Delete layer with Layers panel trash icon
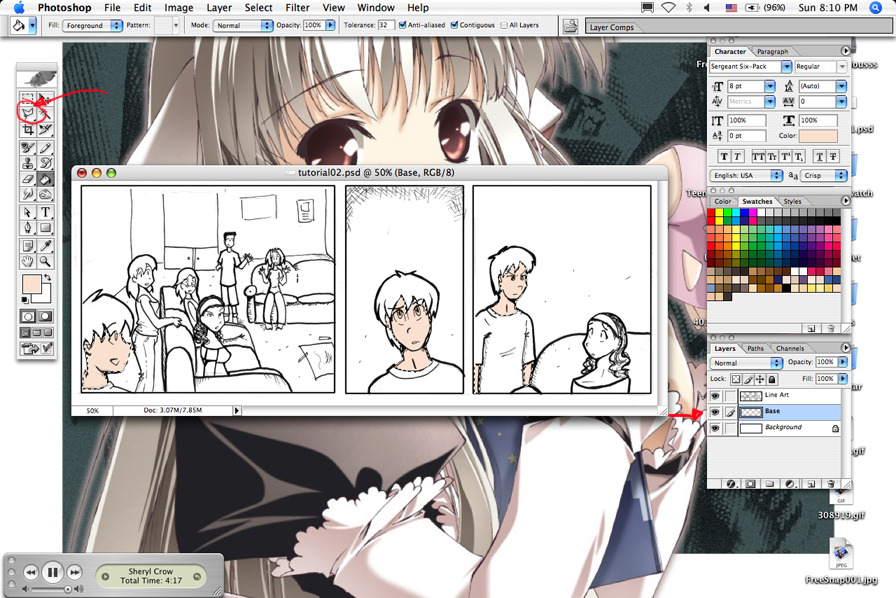Viewport: 896px width, 598px height. [830, 484]
